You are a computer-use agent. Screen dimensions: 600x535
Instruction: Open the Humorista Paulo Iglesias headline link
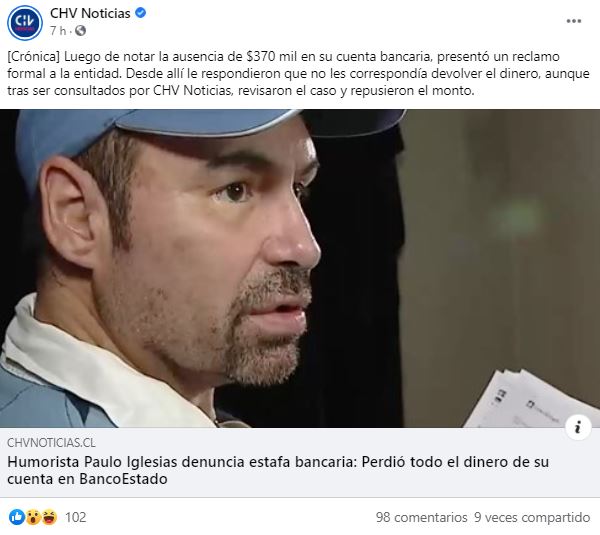pos(278,470)
